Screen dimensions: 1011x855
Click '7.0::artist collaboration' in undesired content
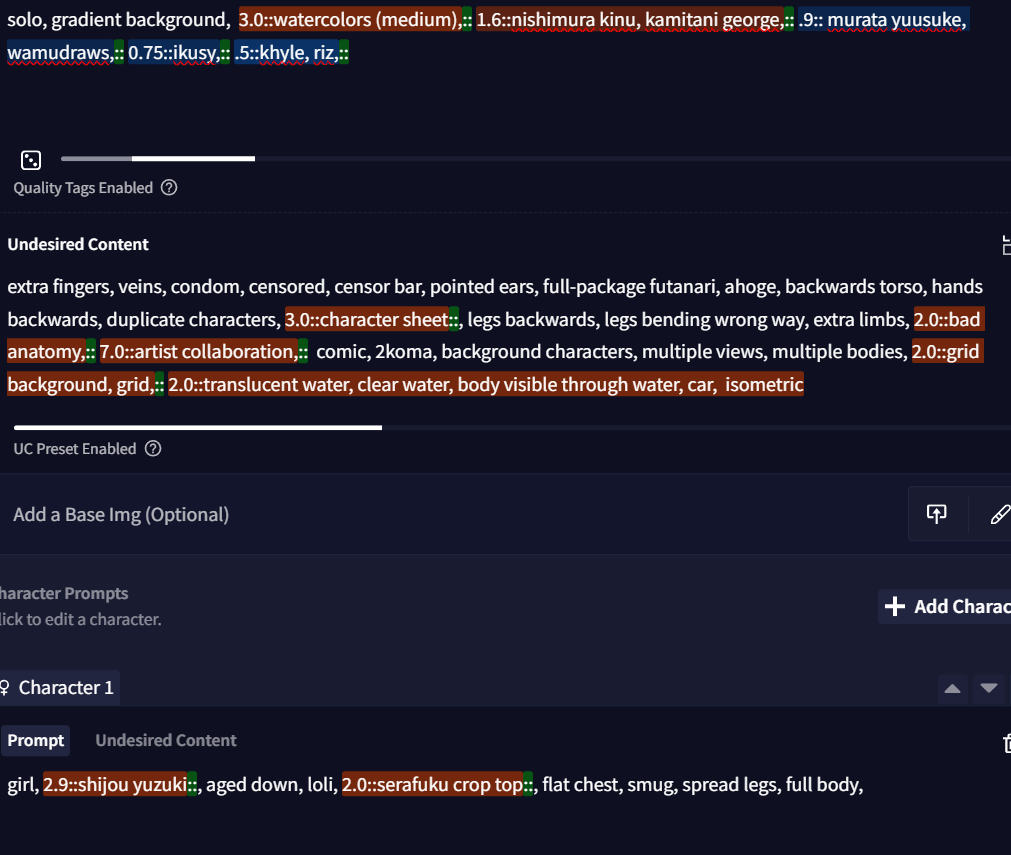click(199, 352)
